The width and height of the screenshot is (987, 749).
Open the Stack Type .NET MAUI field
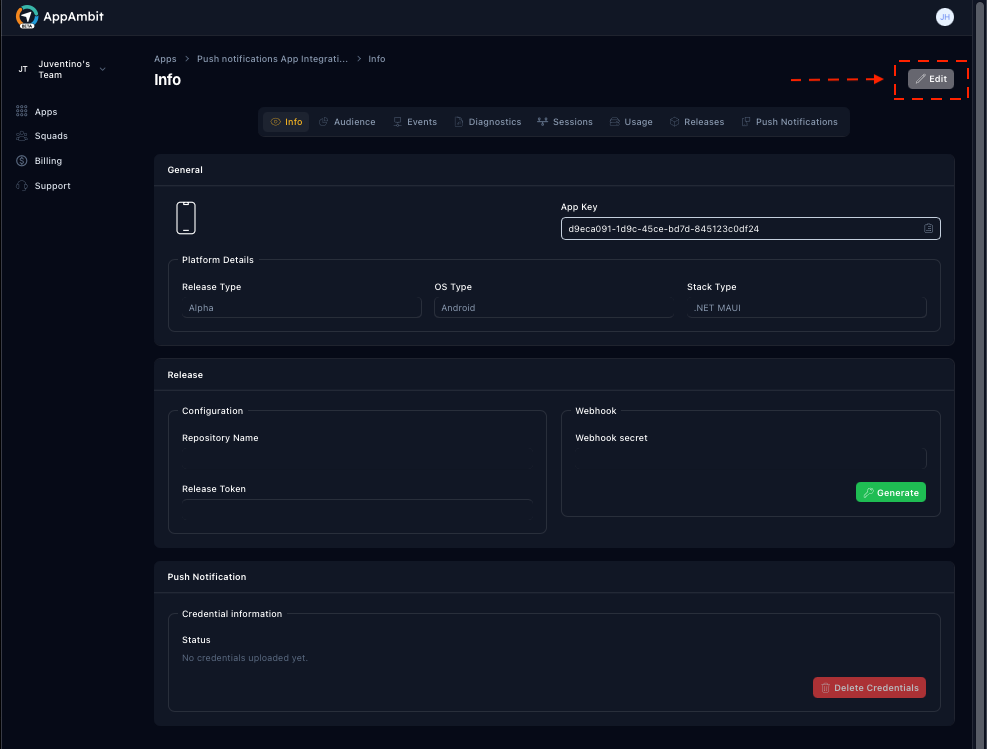806,308
